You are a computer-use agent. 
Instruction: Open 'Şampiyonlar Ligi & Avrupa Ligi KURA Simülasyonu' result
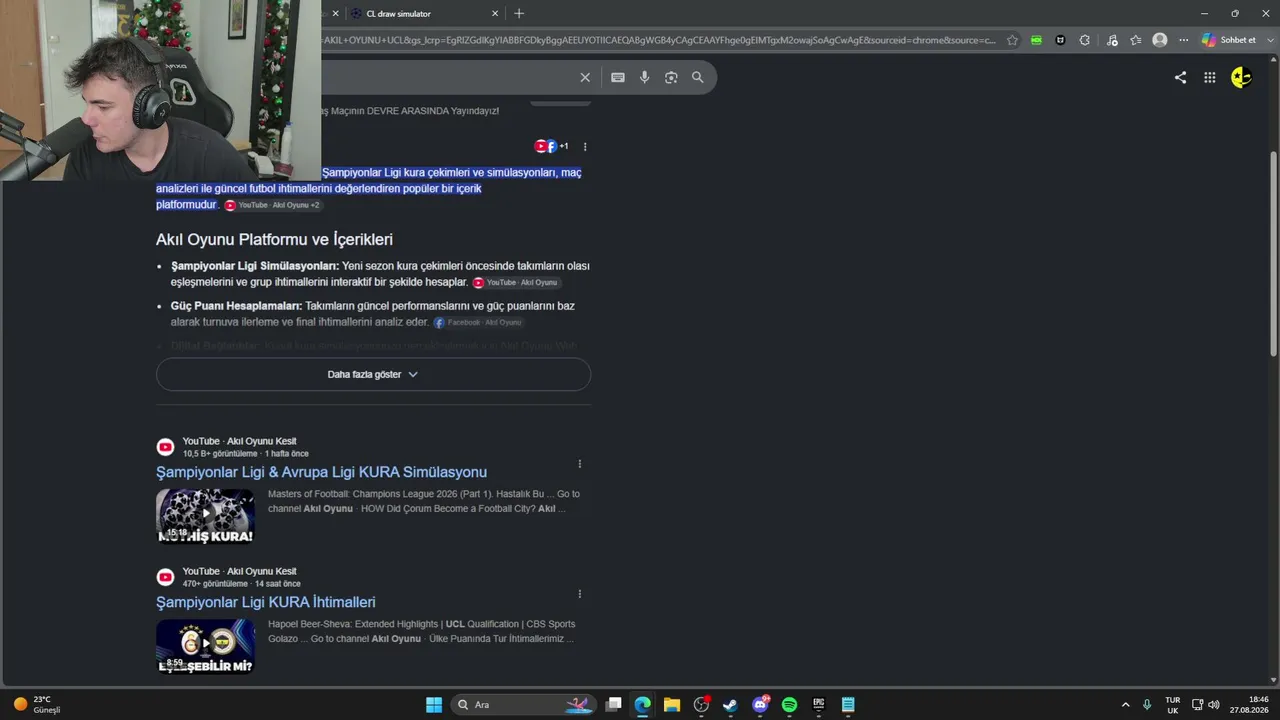pos(321,472)
